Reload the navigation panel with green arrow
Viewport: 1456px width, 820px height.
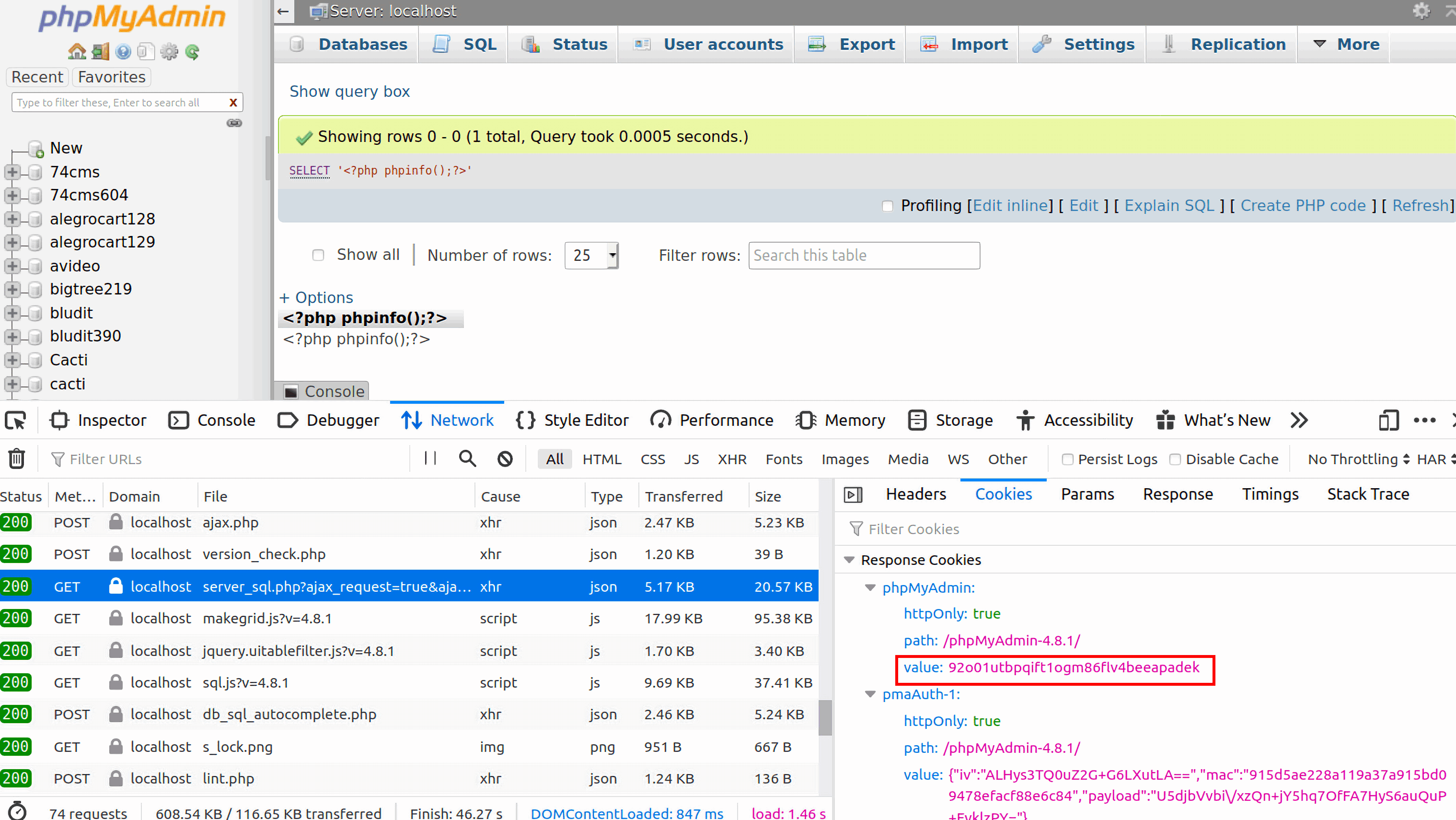[x=193, y=52]
